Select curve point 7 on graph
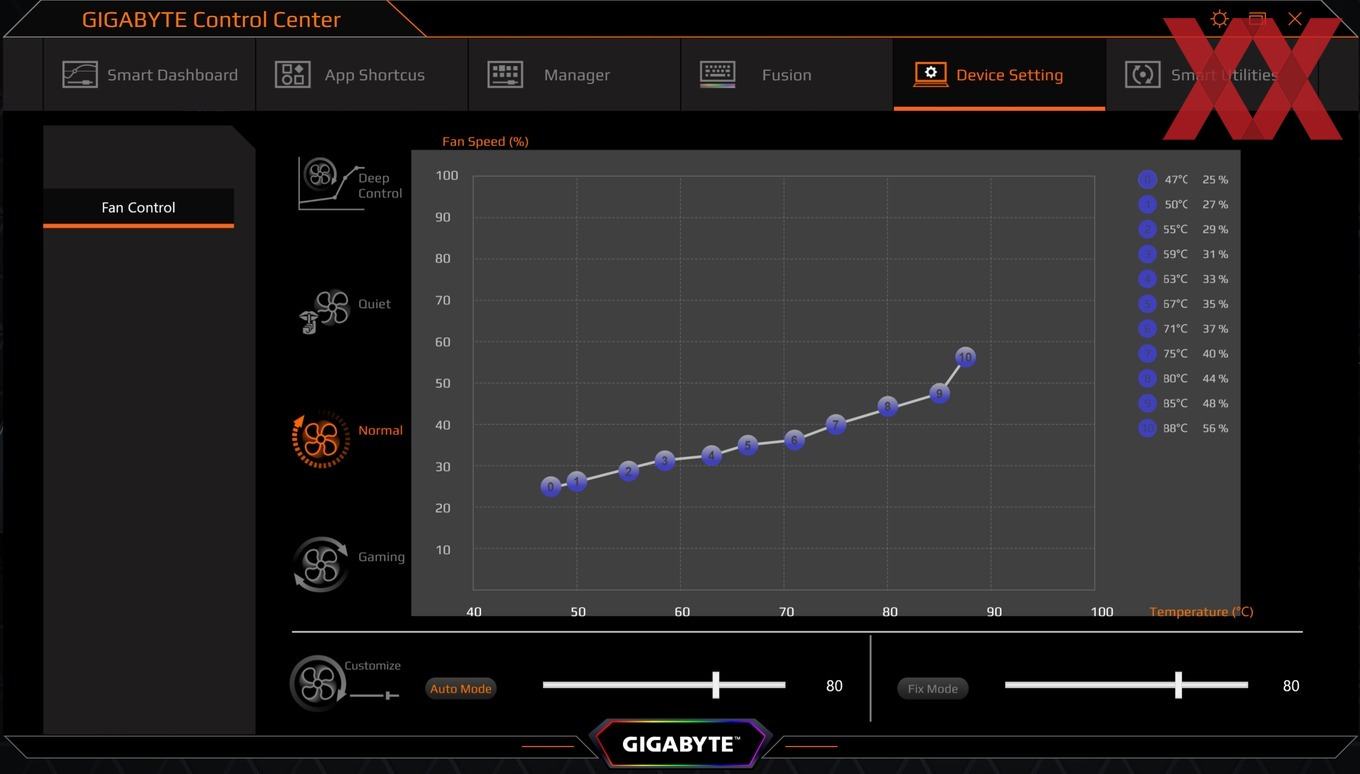Viewport: 1360px width, 774px height. tap(836, 425)
